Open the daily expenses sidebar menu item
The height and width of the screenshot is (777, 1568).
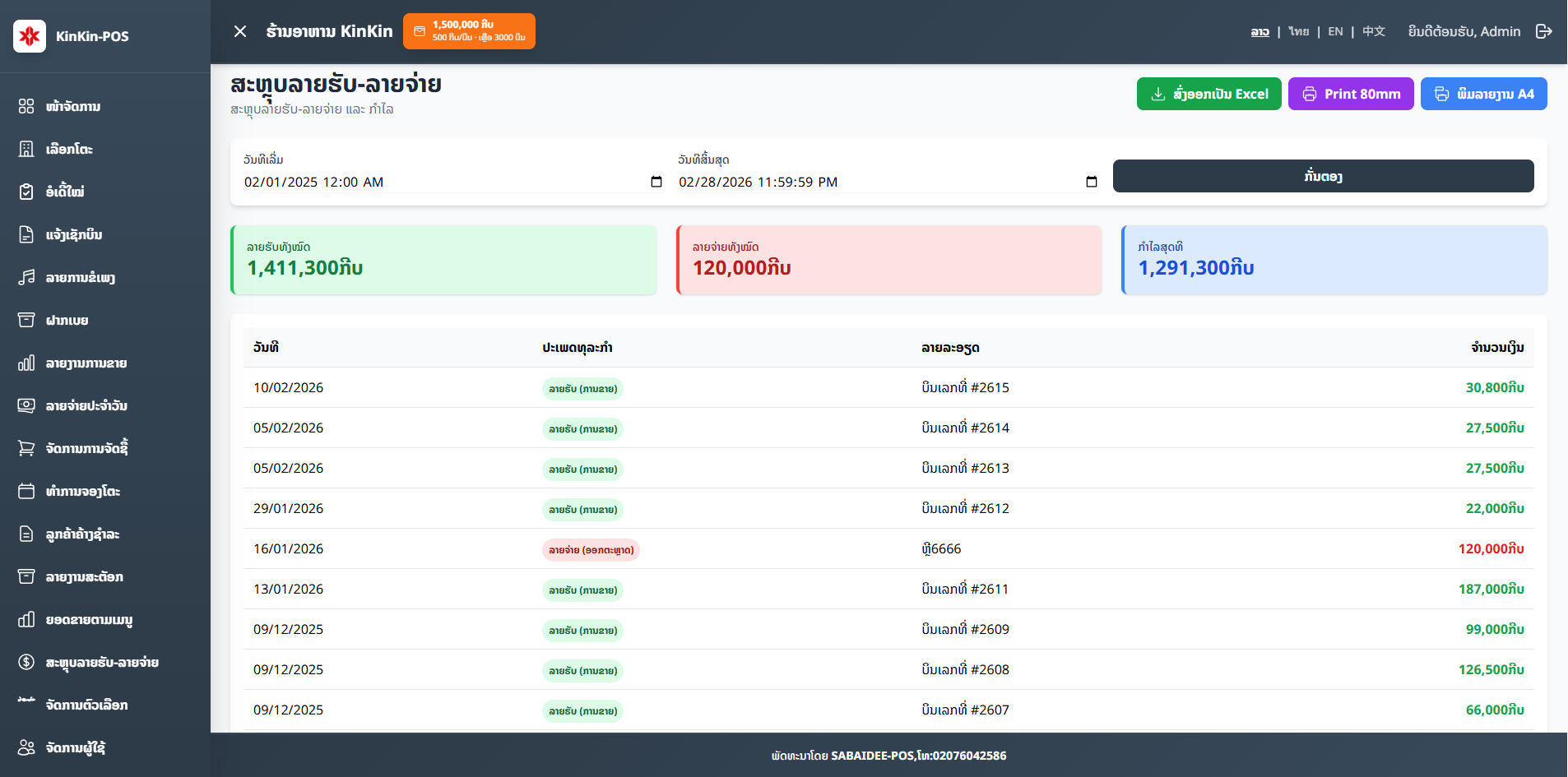click(86, 405)
